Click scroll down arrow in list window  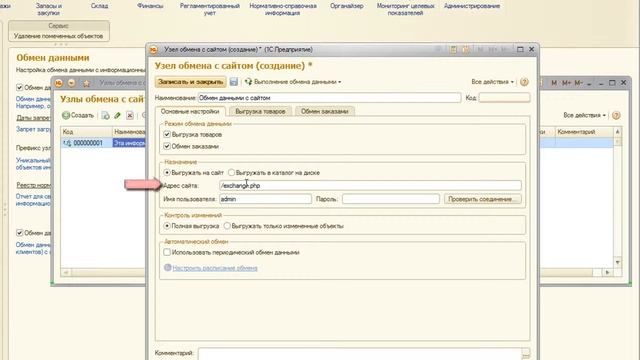pos(618,262)
